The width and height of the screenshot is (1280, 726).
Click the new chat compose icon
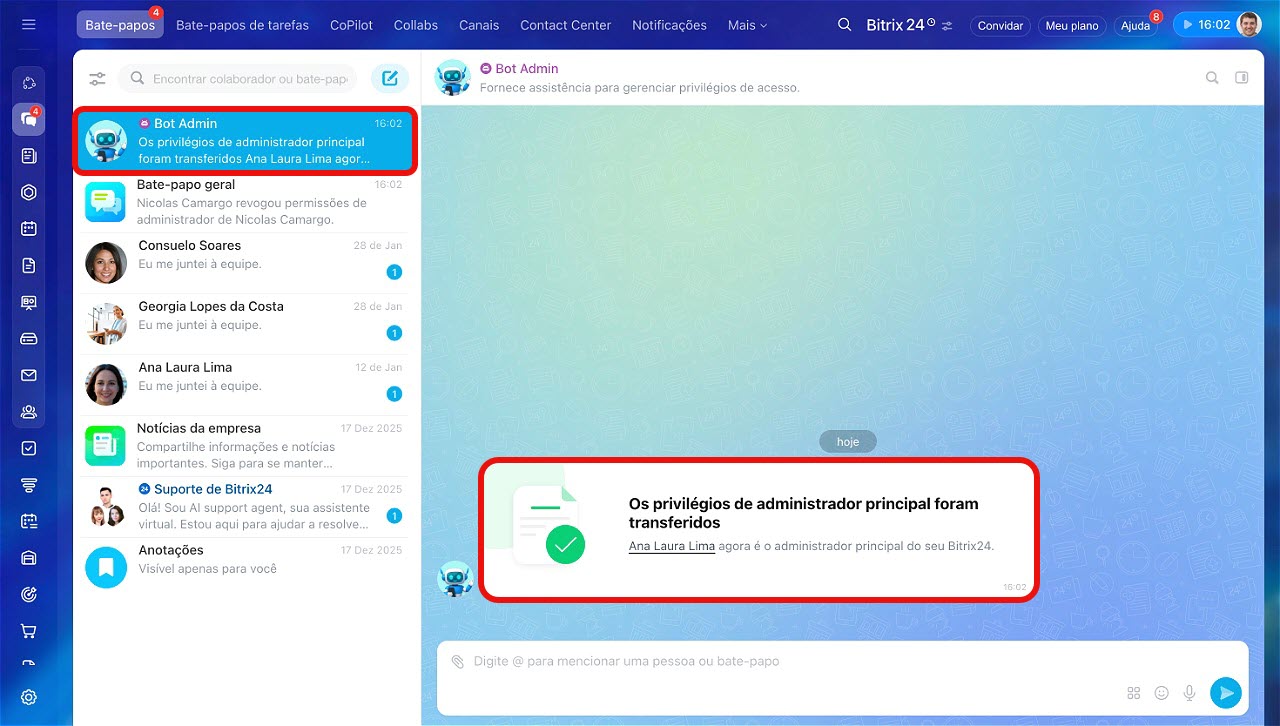click(389, 78)
